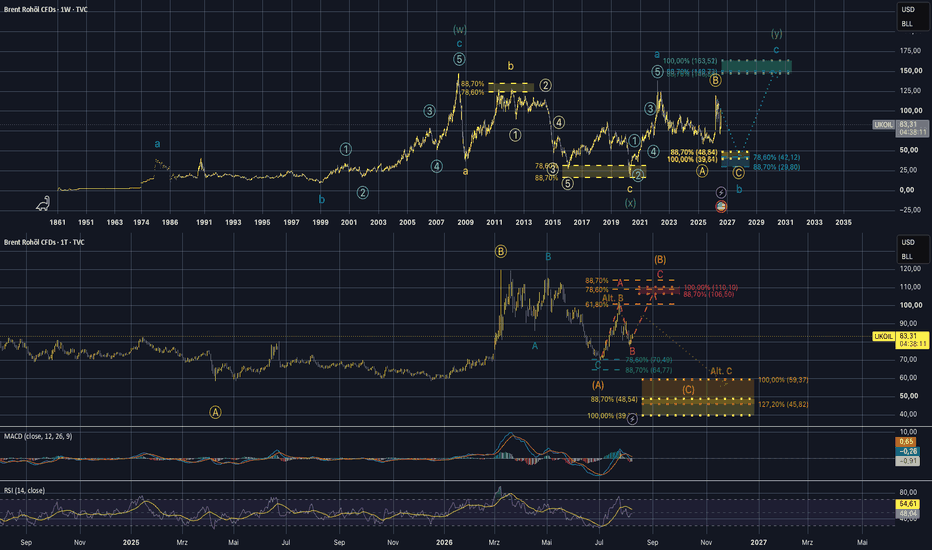Open the US flag economic event marker
This screenshot has width=932, height=550.
tap(721, 206)
